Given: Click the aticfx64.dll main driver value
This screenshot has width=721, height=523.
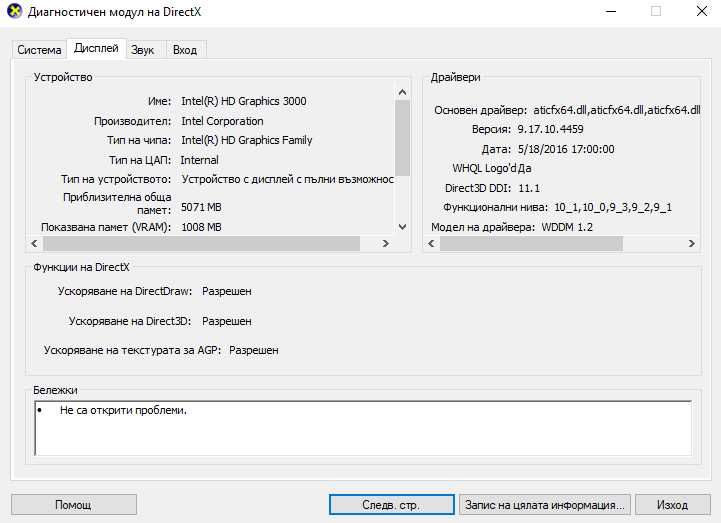Looking at the screenshot, I should click(617, 110).
